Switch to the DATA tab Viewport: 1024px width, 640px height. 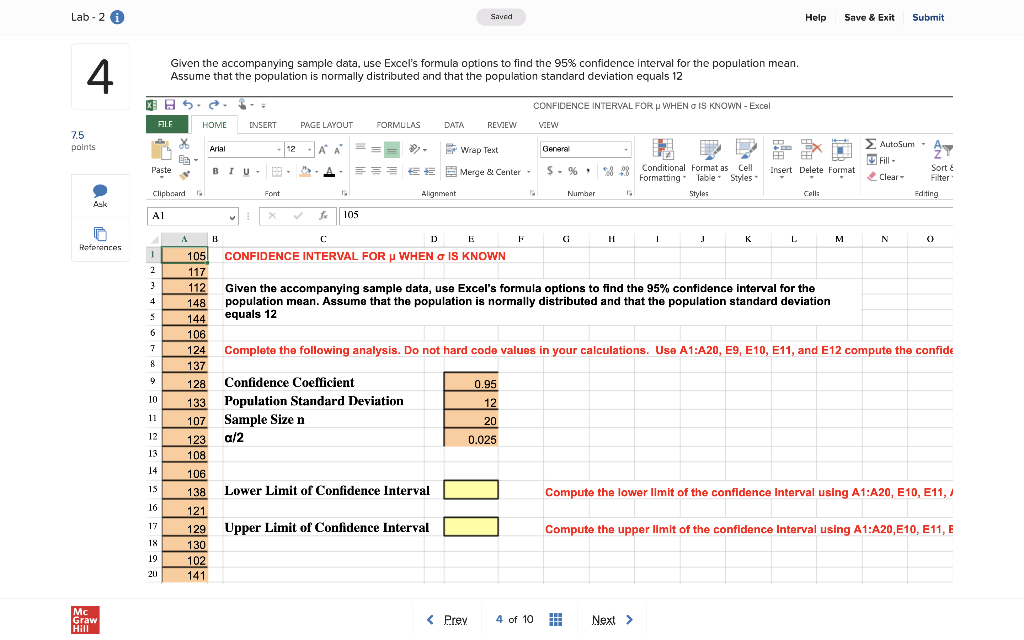tap(454, 125)
